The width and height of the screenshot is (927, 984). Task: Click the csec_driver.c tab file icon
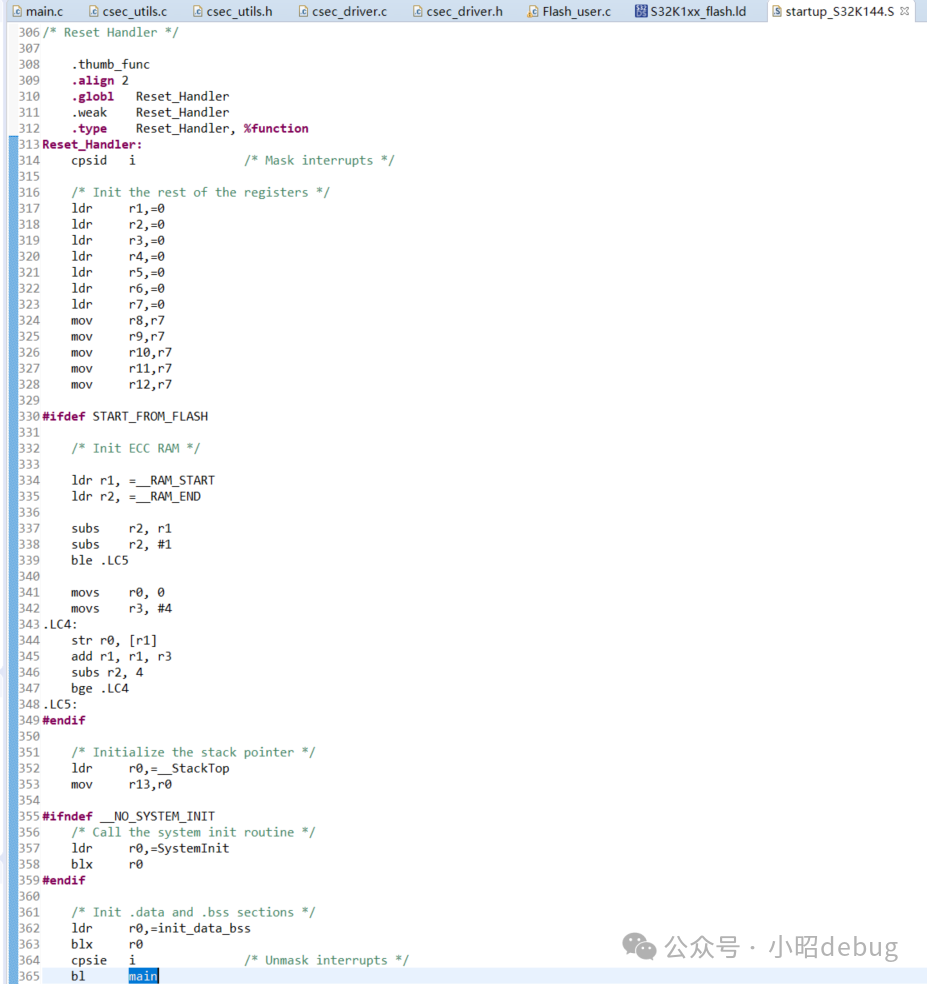click(303, 11)
